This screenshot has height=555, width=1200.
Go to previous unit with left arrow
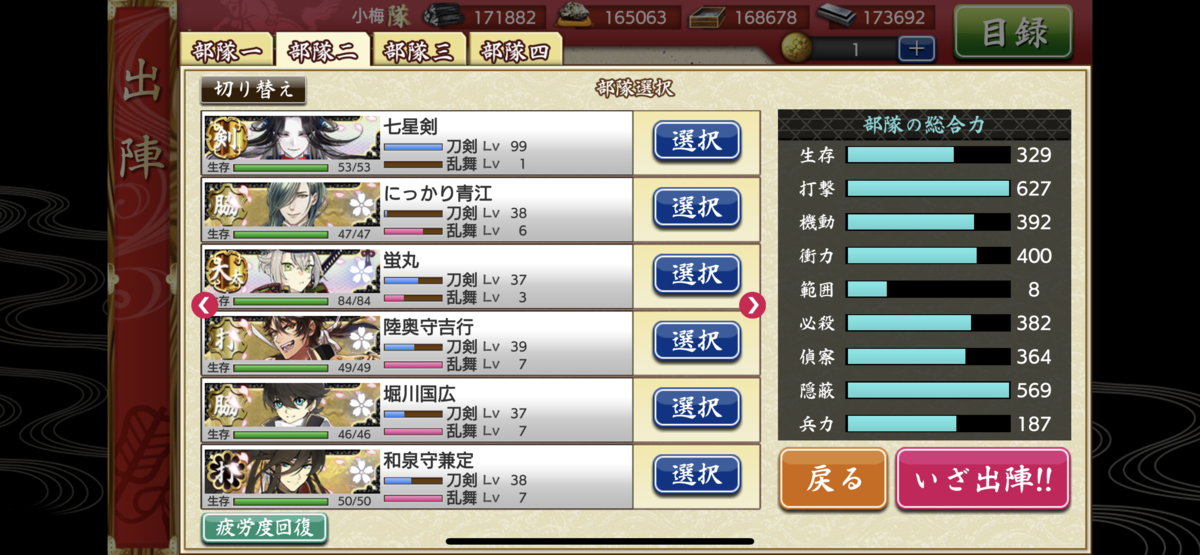(x=205, y=305)
